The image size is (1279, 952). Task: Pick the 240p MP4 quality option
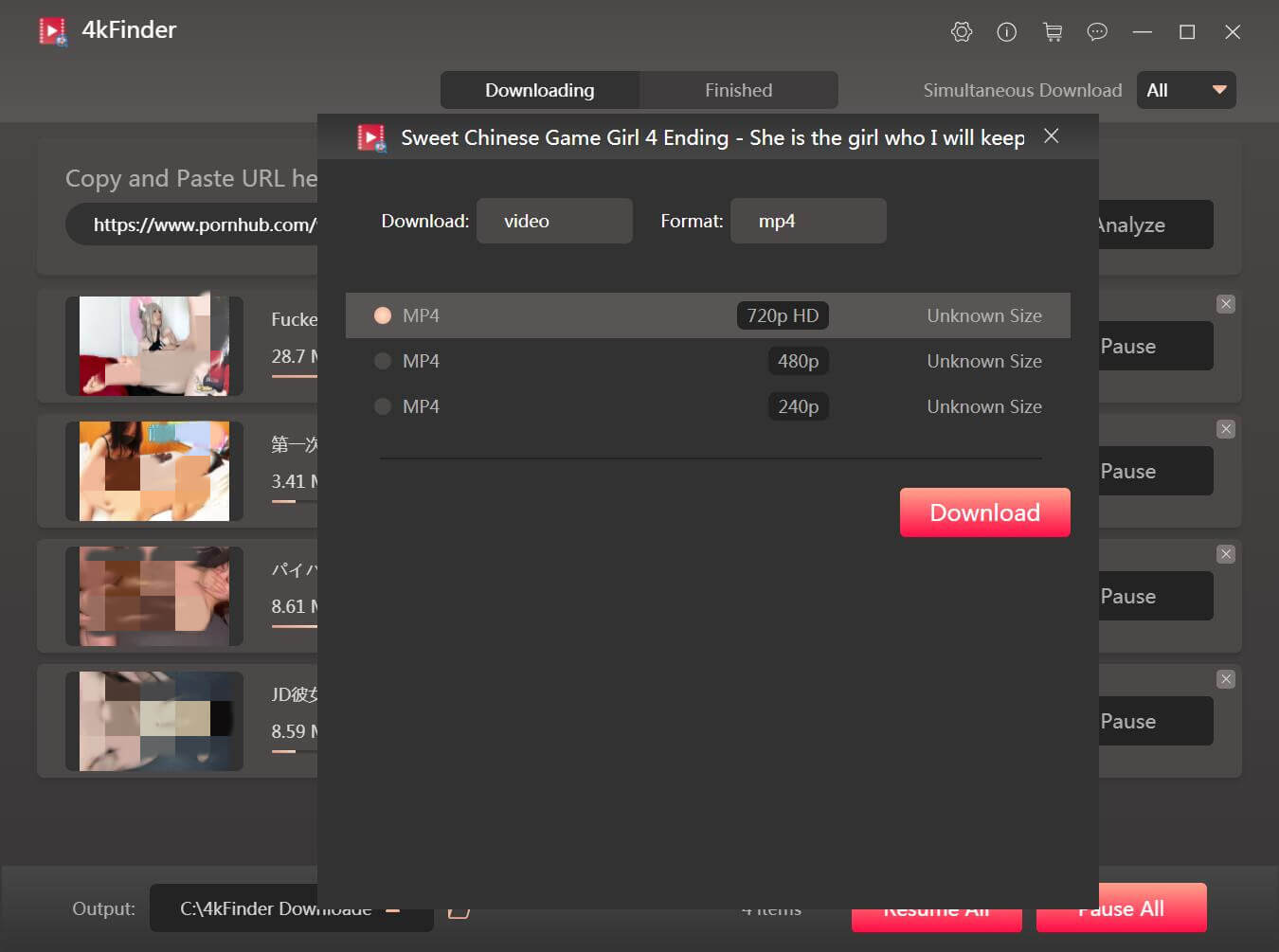[383, 406]
